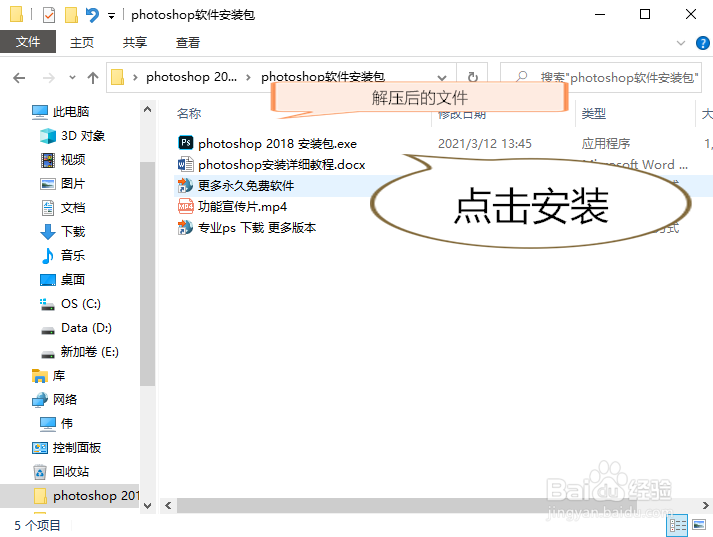Switch to large icons view

(x=699, y=525)
